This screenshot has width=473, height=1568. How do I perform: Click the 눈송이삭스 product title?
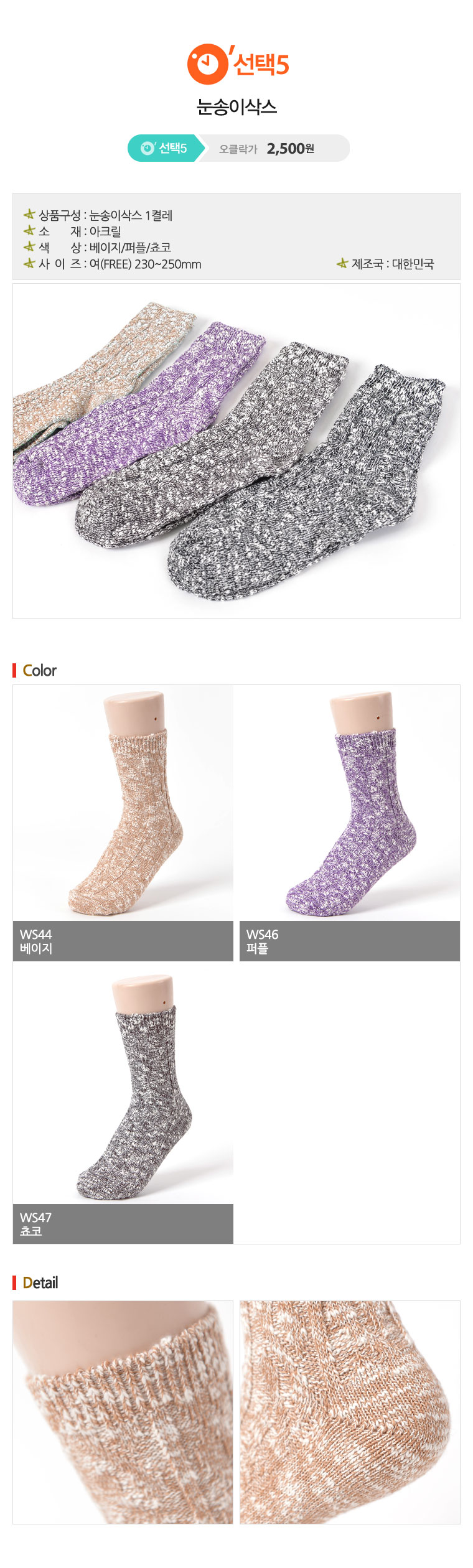(236, 107)
